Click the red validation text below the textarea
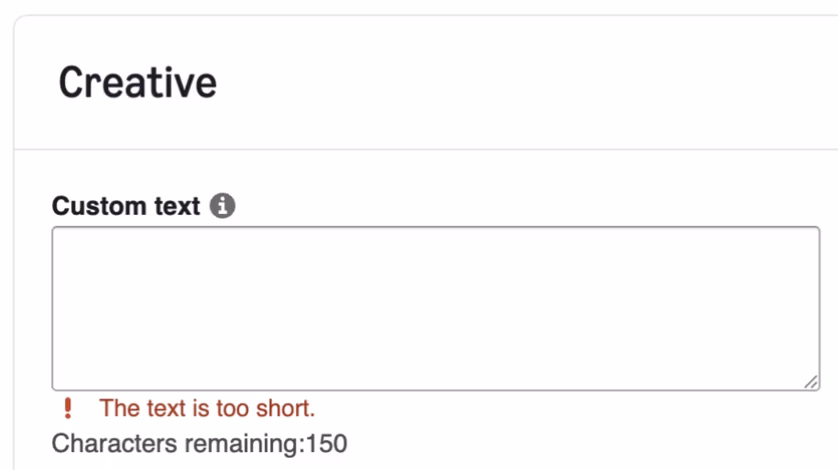The width and height of the screenshot is (838, 470). [x=207, y=408]
